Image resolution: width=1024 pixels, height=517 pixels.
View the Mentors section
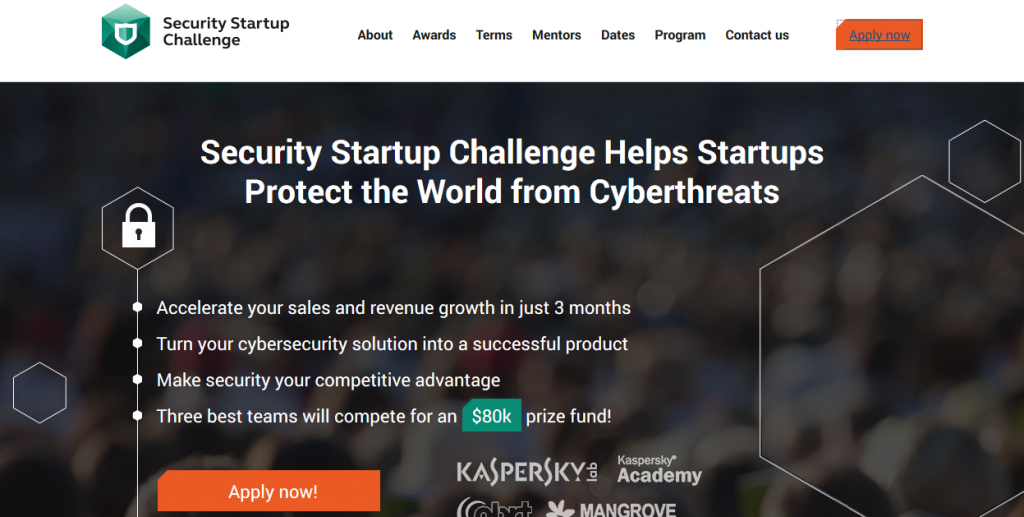click(556, 35)
